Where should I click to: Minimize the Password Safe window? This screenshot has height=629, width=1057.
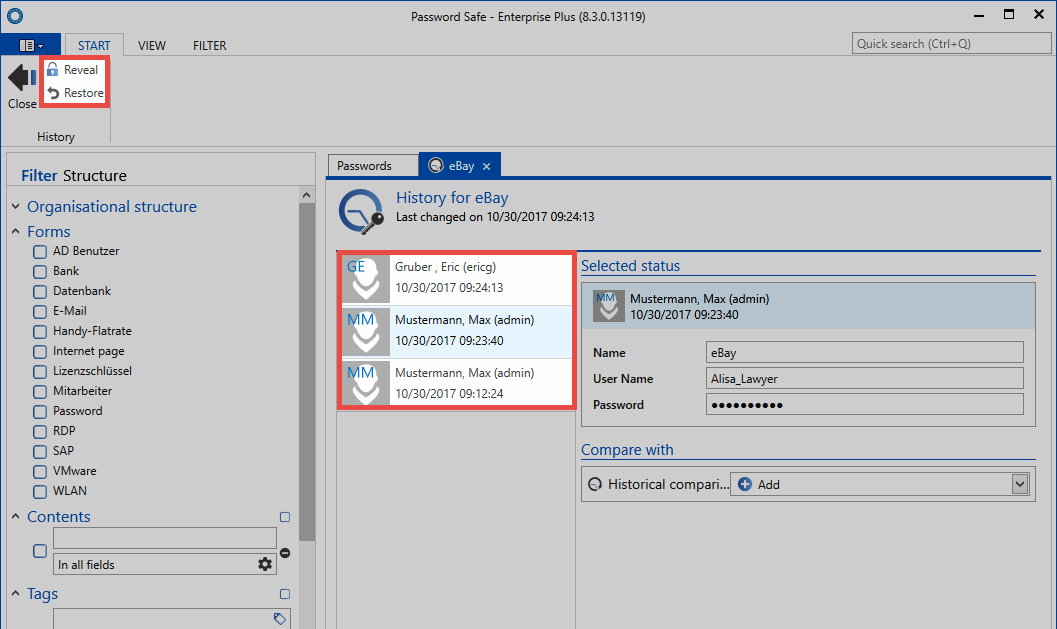click(979, 15)
